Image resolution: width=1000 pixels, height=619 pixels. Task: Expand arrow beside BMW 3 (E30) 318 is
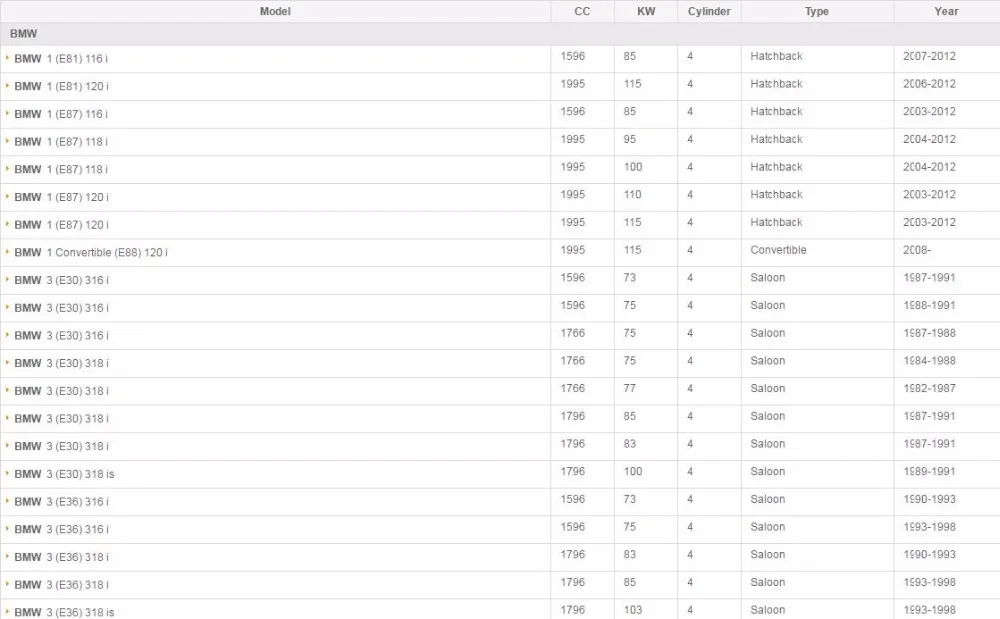[x=7, y=473]
